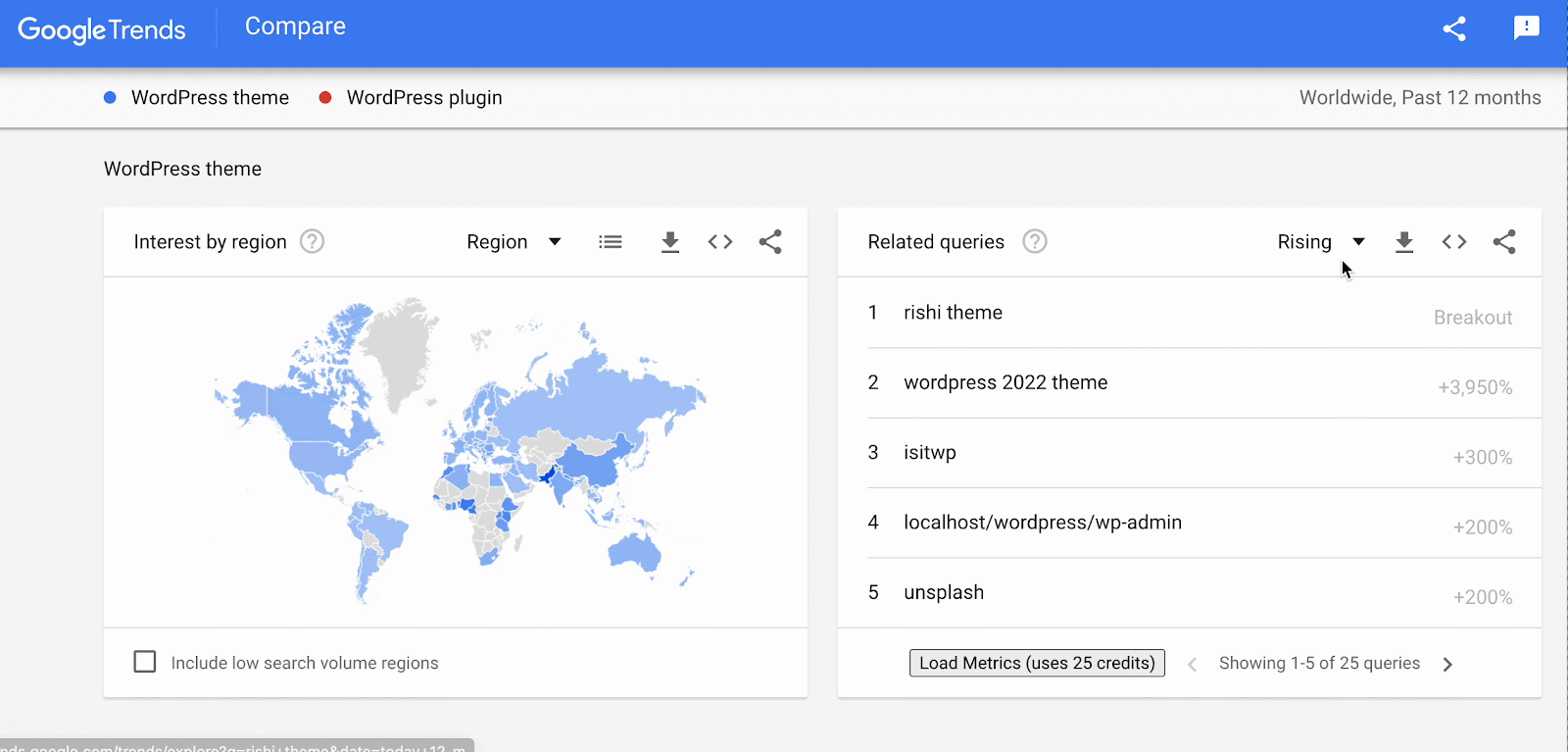Click the 'Worldwide, Past 12 months' text
1568x752 pixels.
tap(1420, 98)
